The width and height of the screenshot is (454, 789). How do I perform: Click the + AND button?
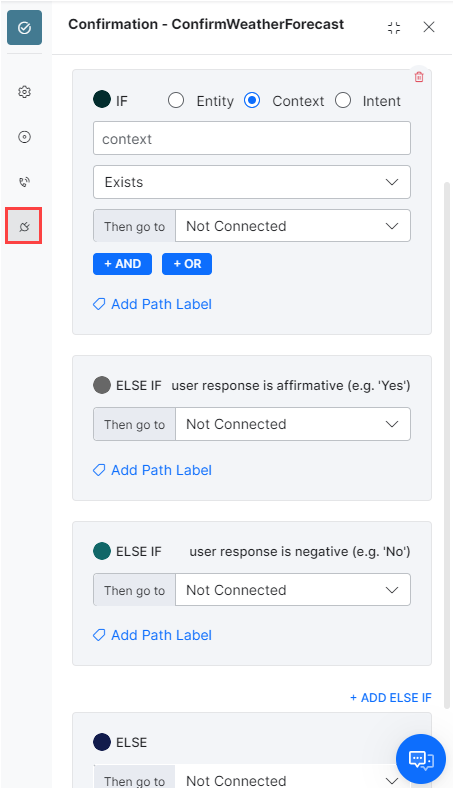(122, 264)
